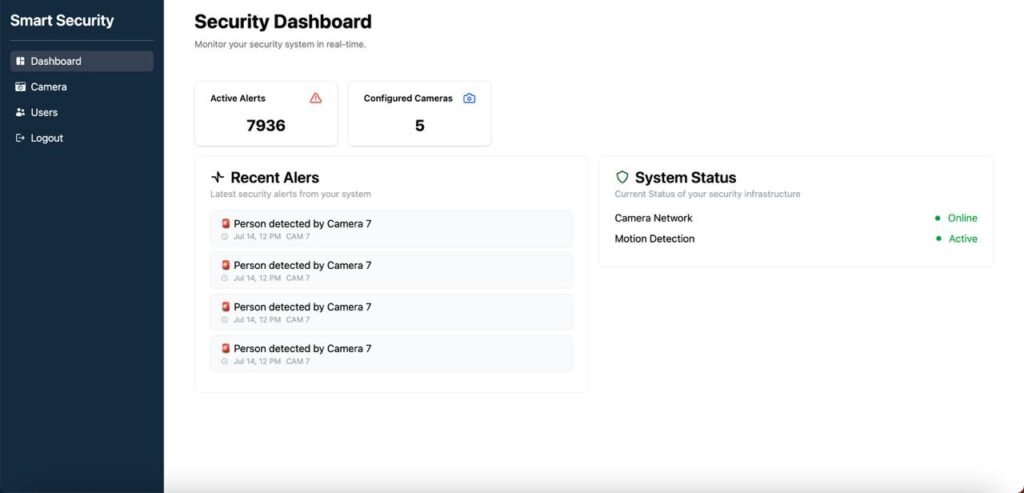Click the red siren icon on first alert
Viewport: 1024px width, 493px height.
point(226,224)
